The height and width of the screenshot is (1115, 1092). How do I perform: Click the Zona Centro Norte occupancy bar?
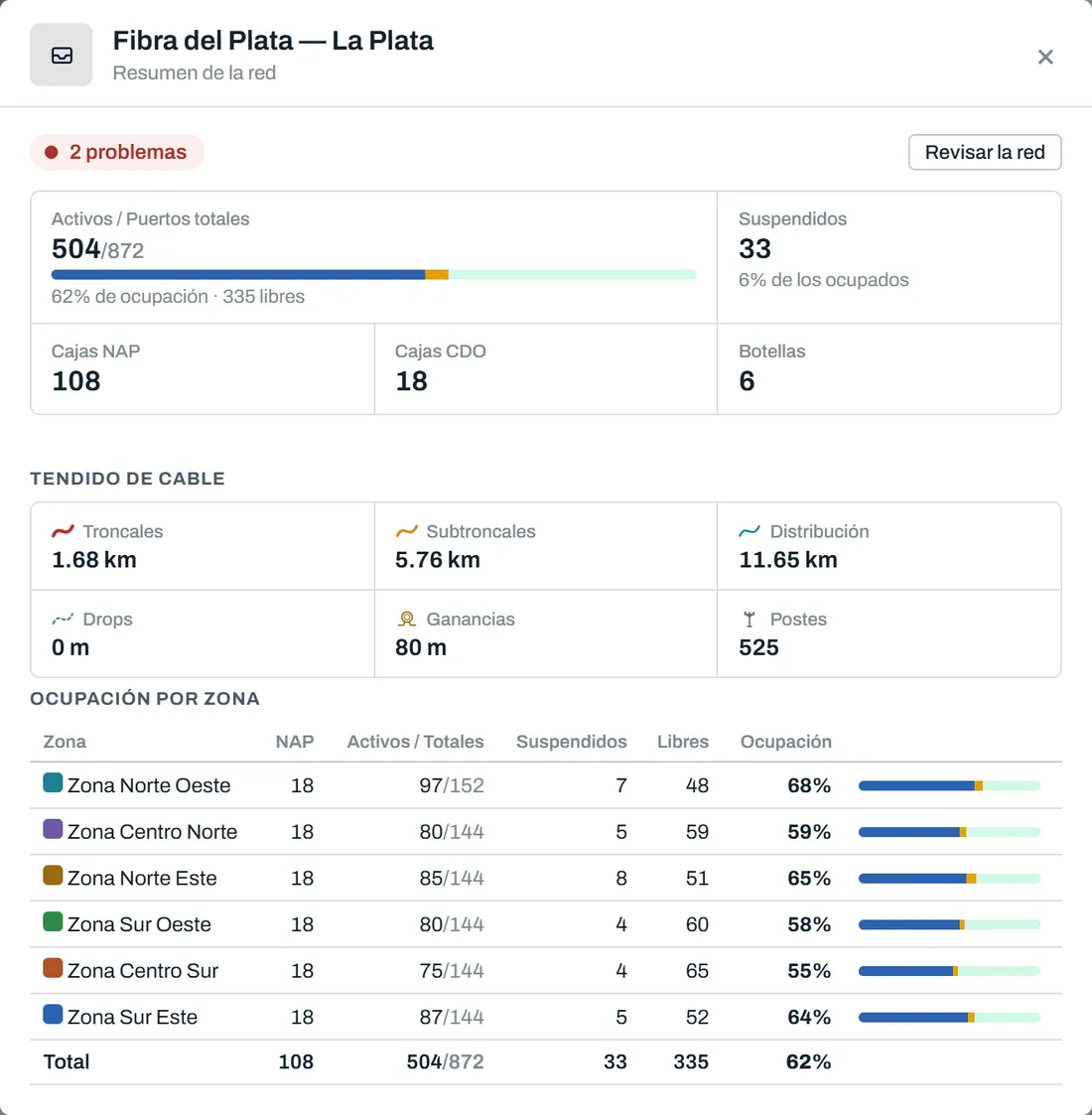coord(949,832)
